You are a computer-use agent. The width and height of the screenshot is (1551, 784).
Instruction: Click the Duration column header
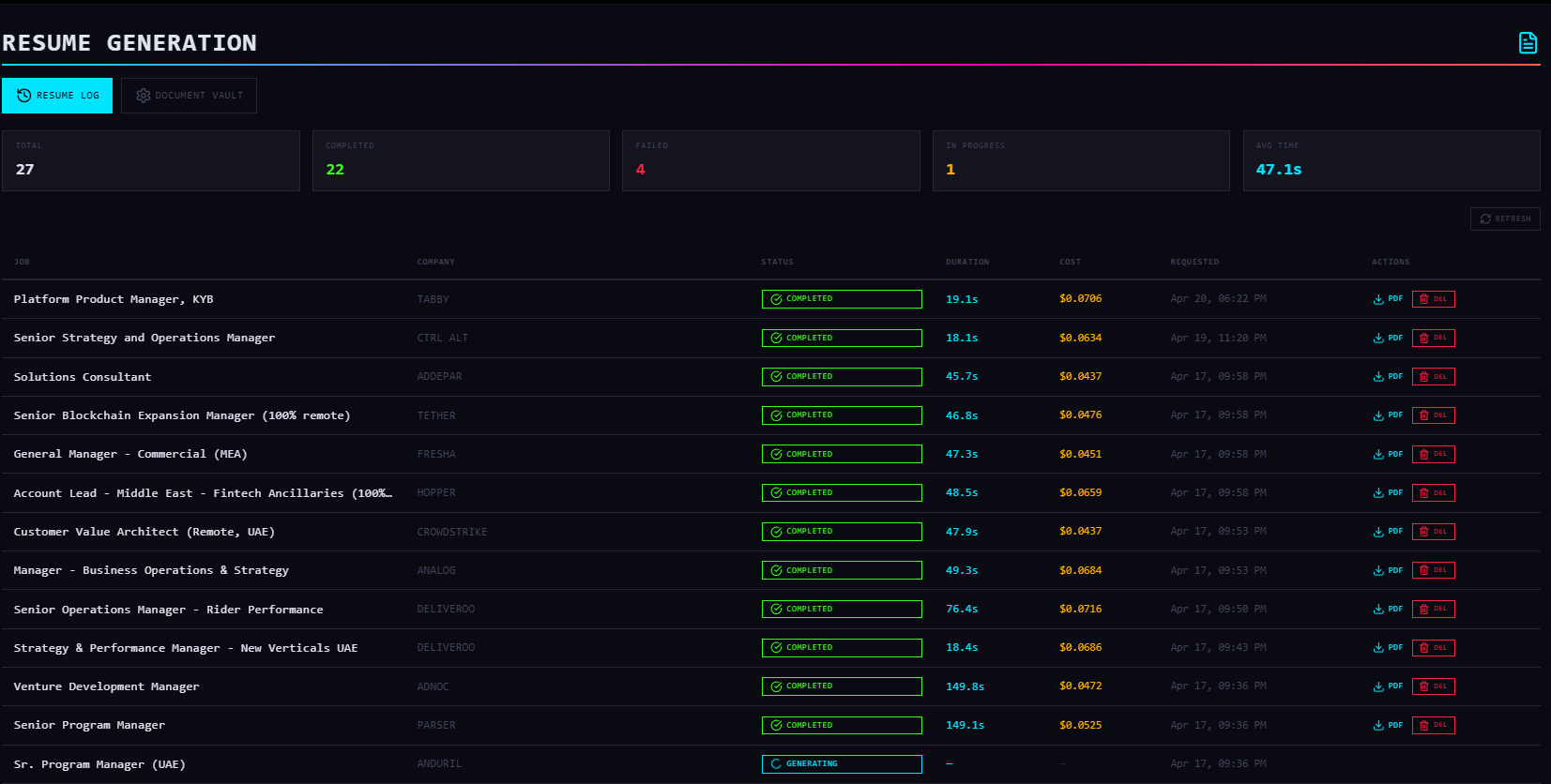tap(966, 263)
